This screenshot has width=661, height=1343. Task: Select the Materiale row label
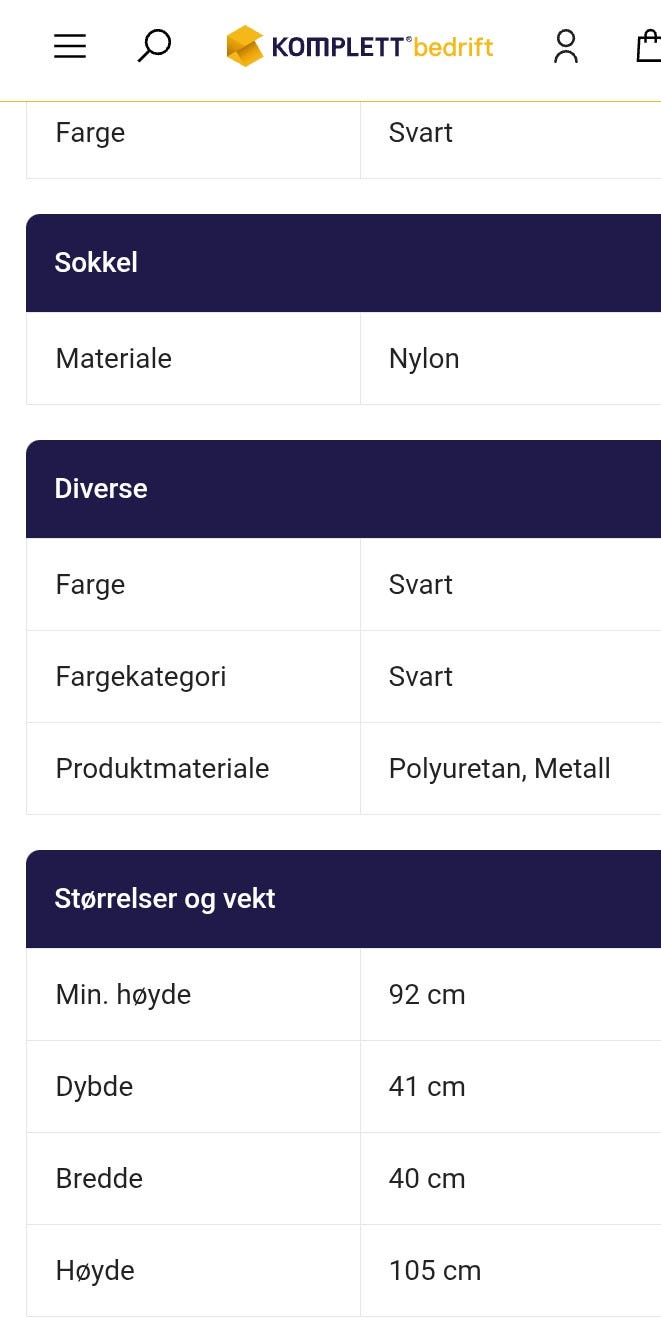click(x=114, y=359)
